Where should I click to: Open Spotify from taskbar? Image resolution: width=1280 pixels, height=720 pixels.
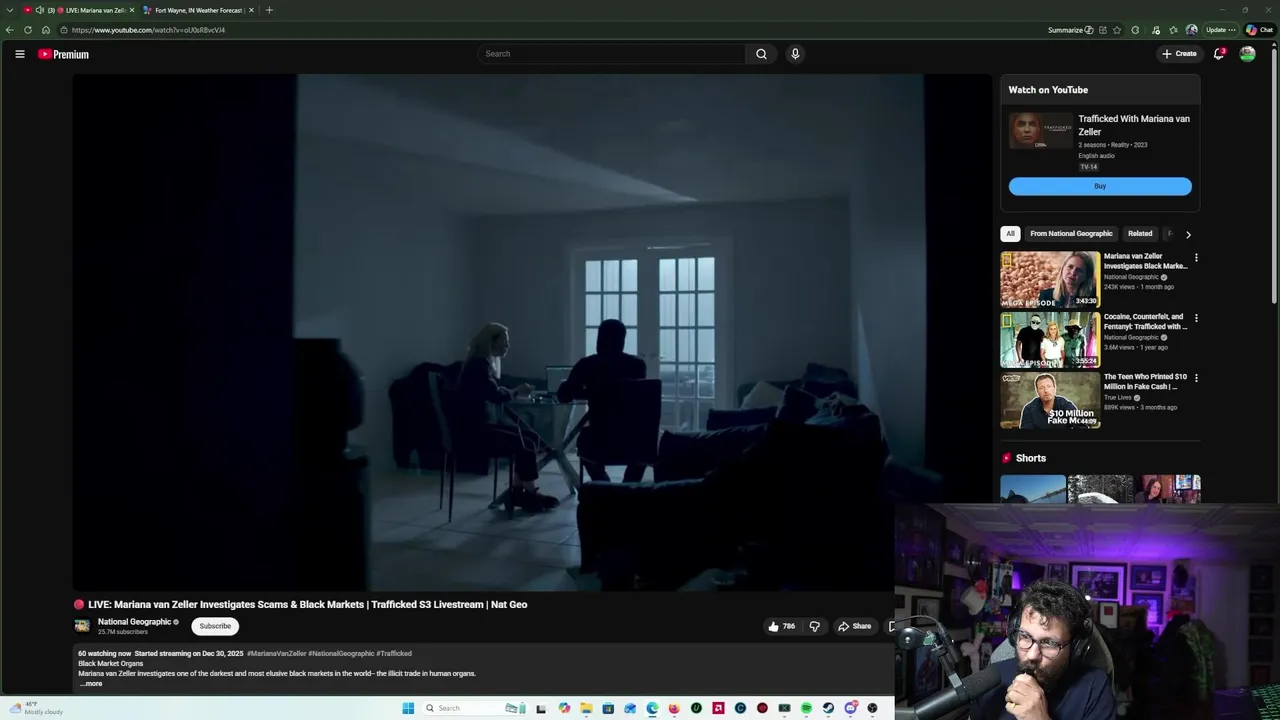click(806, 708)
